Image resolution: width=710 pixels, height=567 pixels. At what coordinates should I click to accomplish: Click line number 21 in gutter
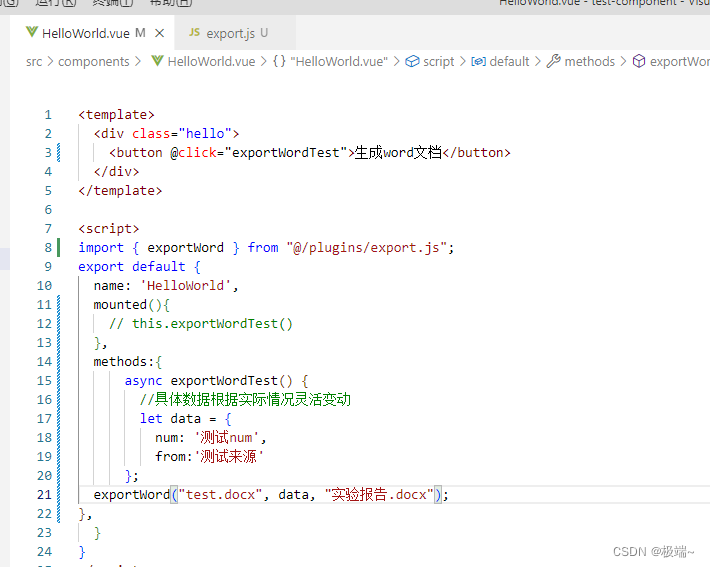pos(44,495)
